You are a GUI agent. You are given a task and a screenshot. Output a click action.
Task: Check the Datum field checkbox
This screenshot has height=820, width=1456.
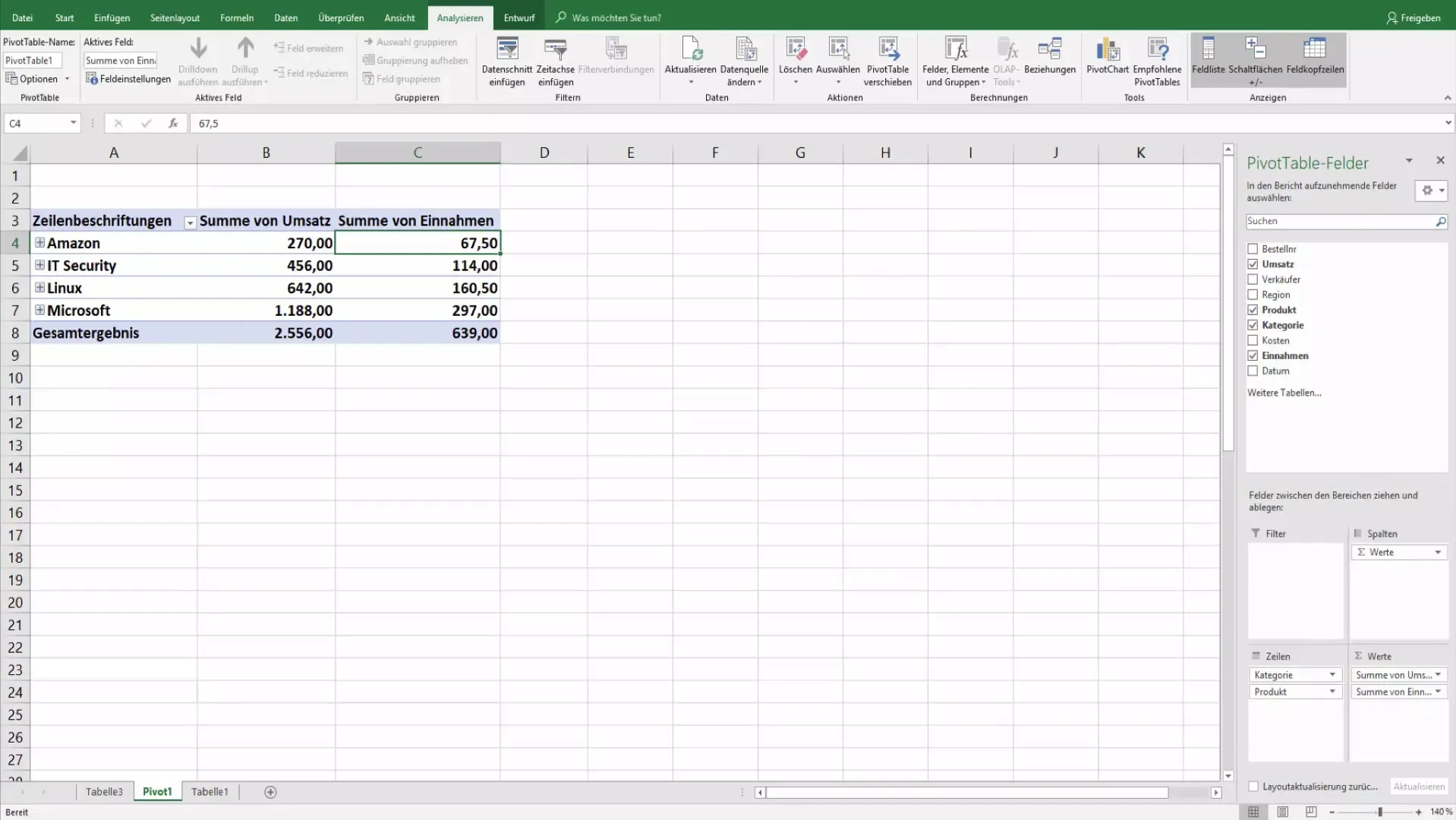1253,371
